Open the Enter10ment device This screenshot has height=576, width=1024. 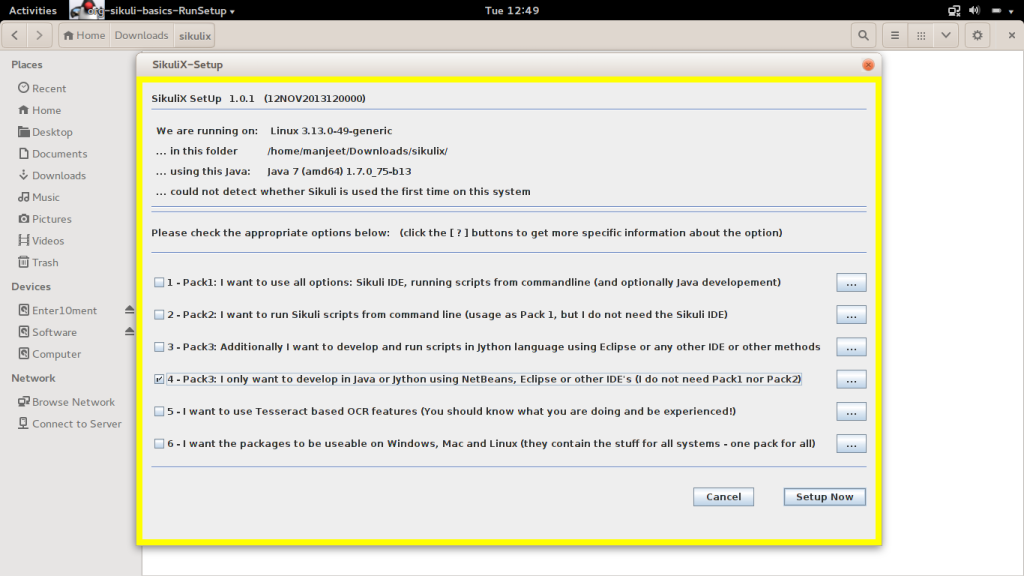[x=57, y=310]
